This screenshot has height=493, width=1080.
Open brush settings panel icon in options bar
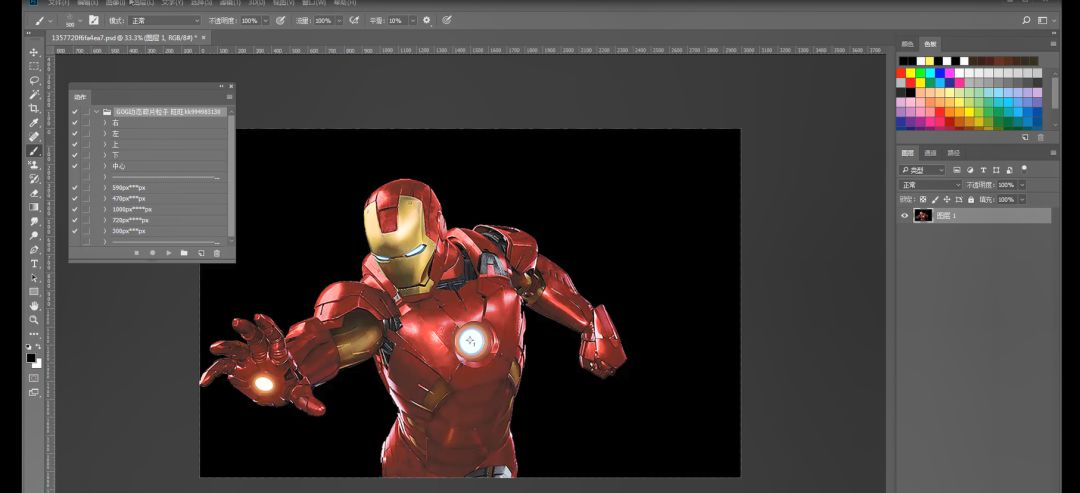coord(94,21)
